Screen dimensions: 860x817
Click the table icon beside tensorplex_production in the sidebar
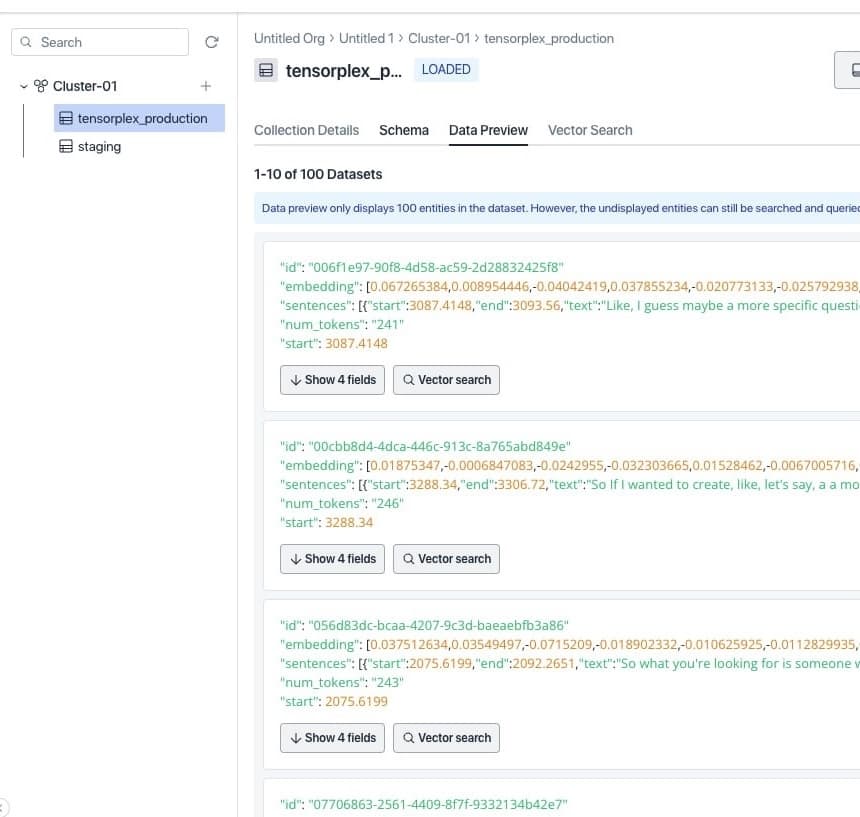pos(66,118)
